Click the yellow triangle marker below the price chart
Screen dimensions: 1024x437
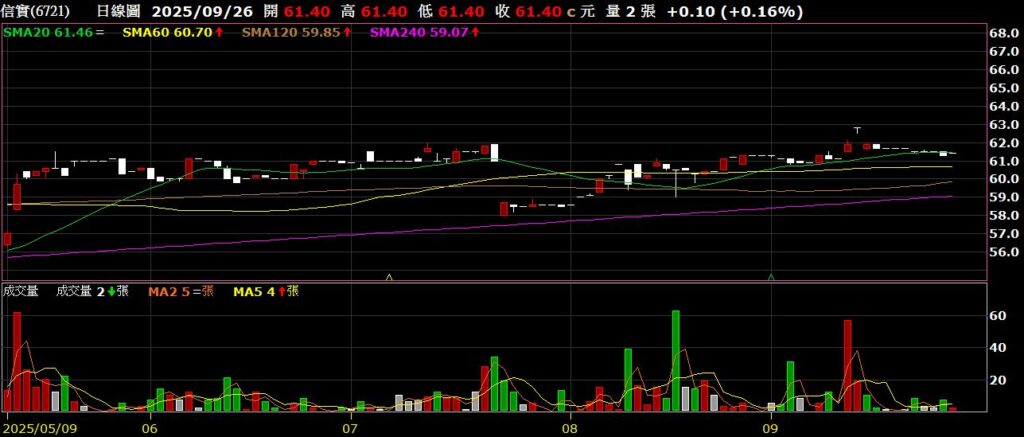point(389,276)
